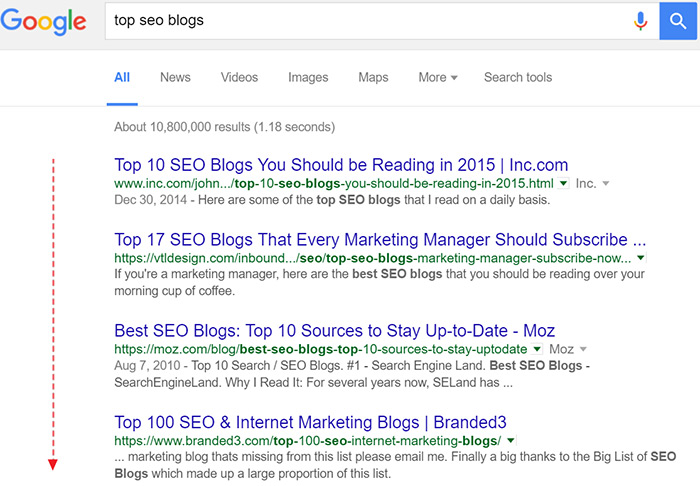Viewport: 700px width, 486px height.
Task: Expand the green arrow after the vtldesign.com URL
Action: click(x=640, y=258)
